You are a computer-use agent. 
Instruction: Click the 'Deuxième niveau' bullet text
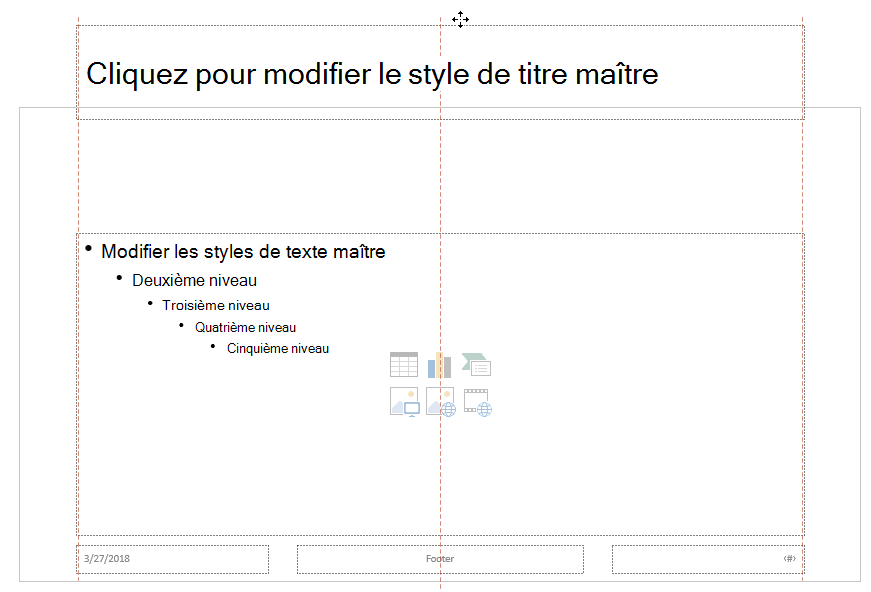(194, 280)
